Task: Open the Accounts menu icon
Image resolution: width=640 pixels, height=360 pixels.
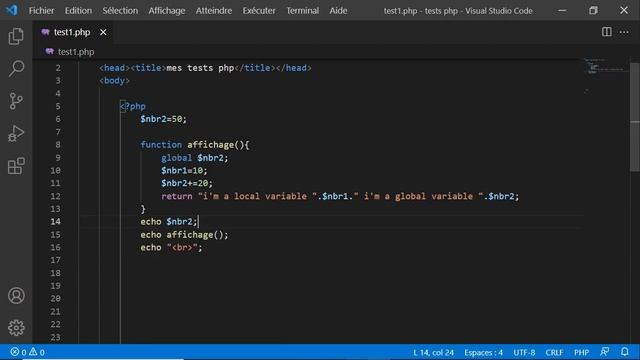Action: pyautogui.click(x=16, y=296)
